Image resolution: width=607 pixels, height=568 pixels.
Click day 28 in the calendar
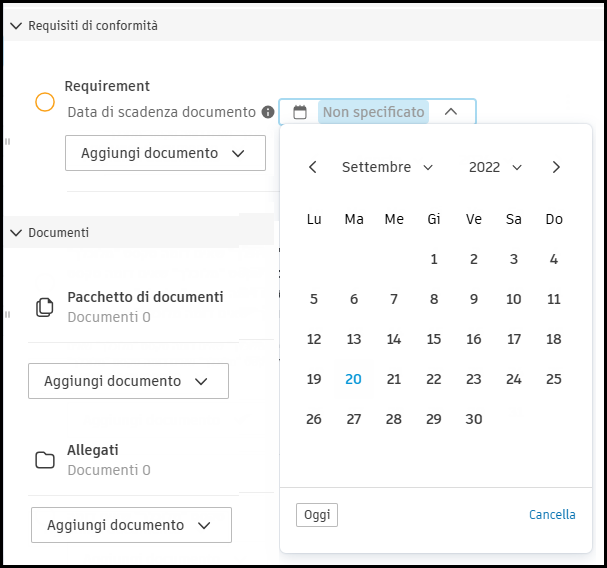(x=394, y=419)
